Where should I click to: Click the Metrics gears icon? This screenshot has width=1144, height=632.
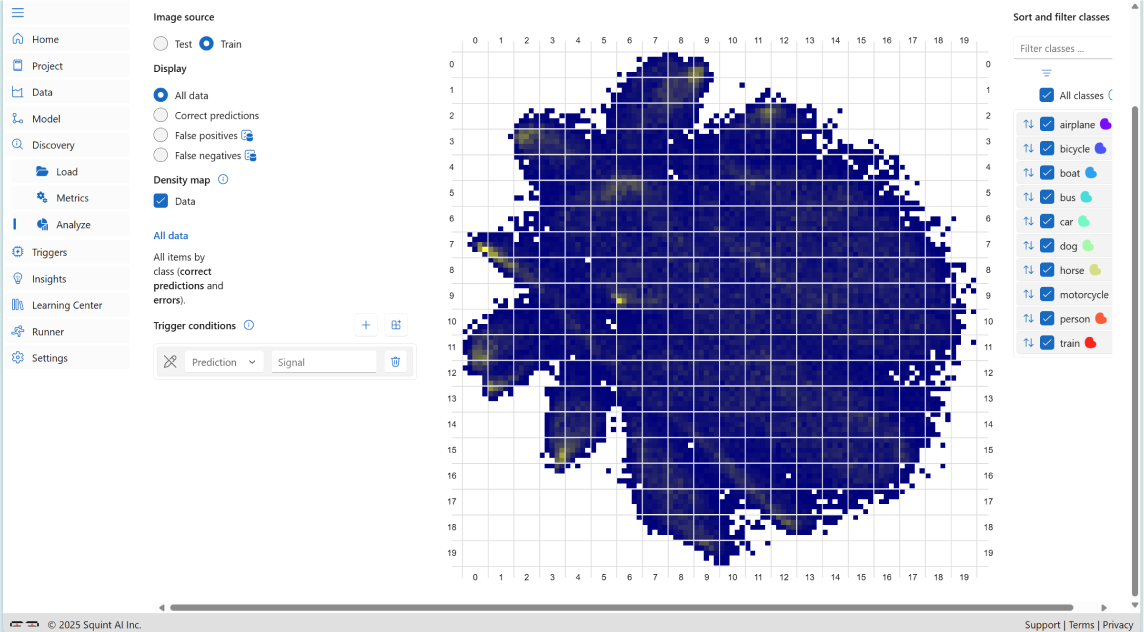42,198
